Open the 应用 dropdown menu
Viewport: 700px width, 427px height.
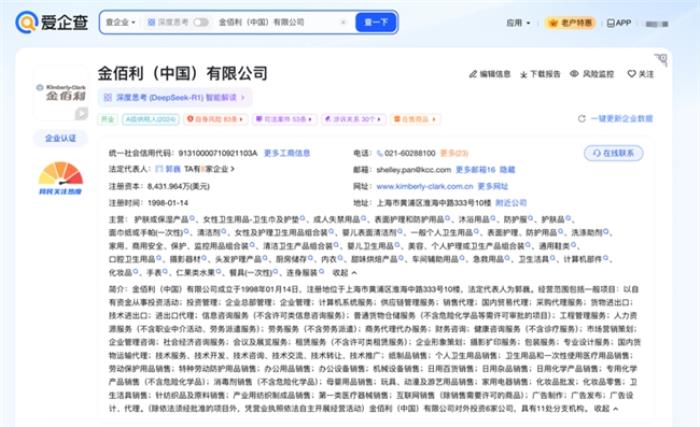(518, 23)
